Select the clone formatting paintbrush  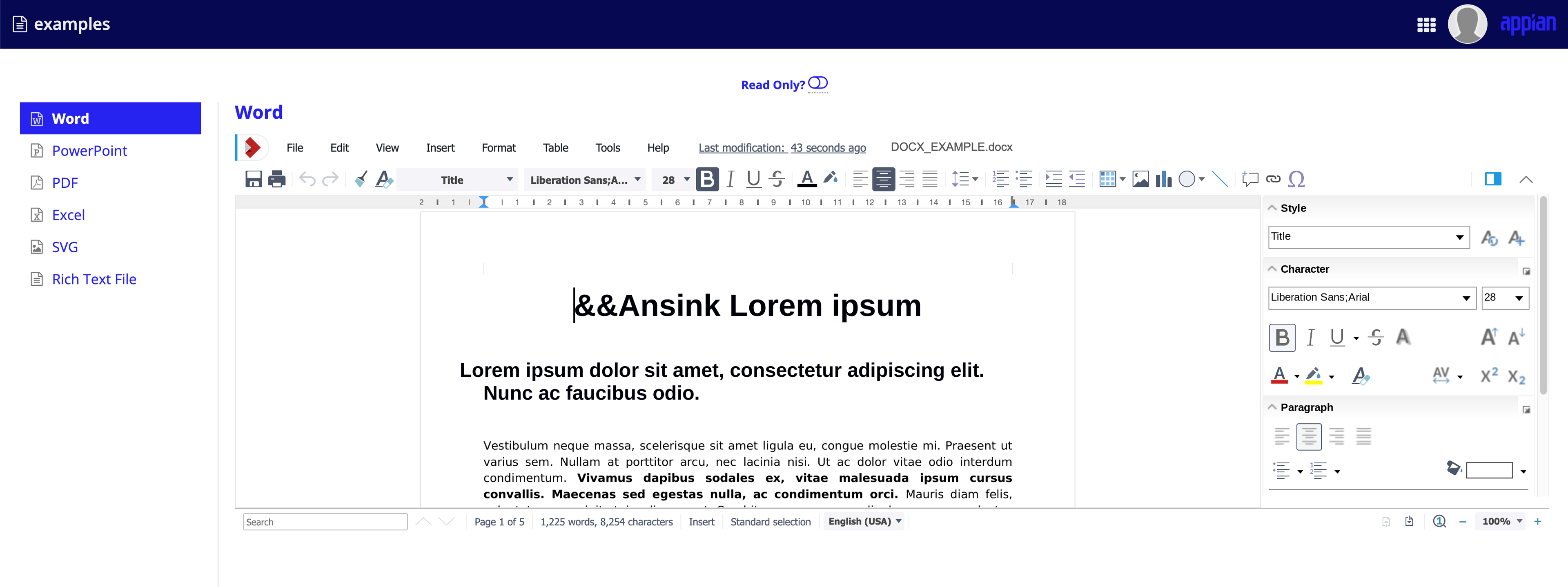pos(361,180)
